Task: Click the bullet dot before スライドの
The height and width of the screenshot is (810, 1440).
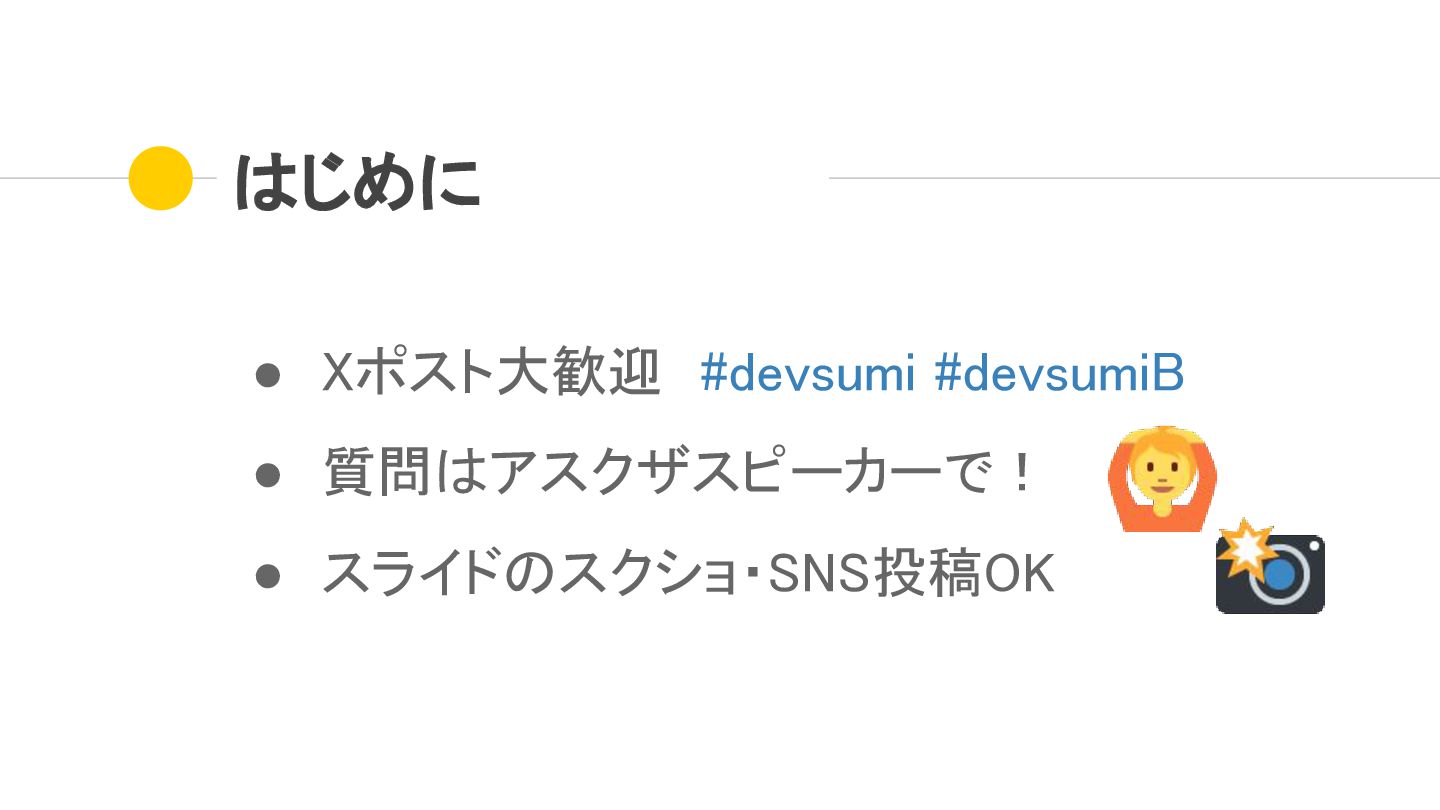Action: coord(267,575)
